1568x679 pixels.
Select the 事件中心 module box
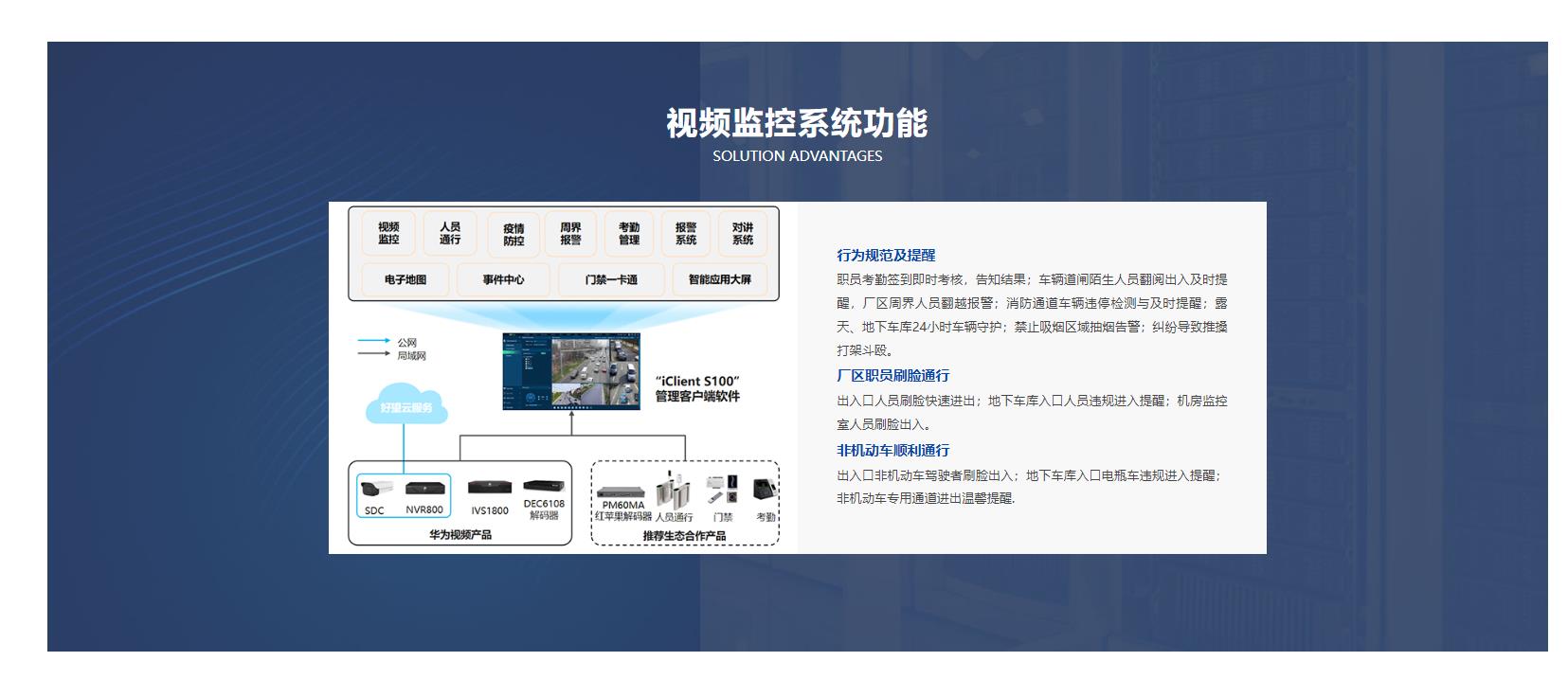click(503, 279)
